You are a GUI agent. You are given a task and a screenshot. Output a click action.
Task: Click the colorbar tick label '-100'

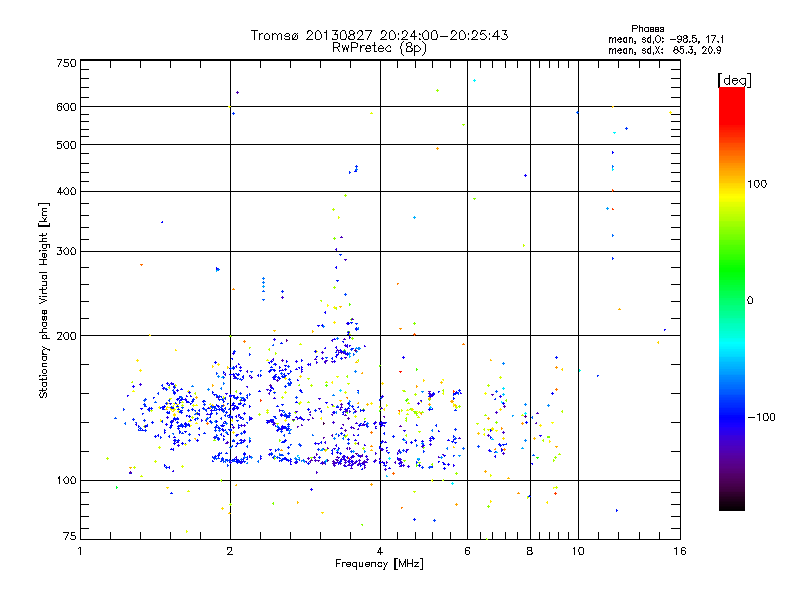tap(762, 417)
